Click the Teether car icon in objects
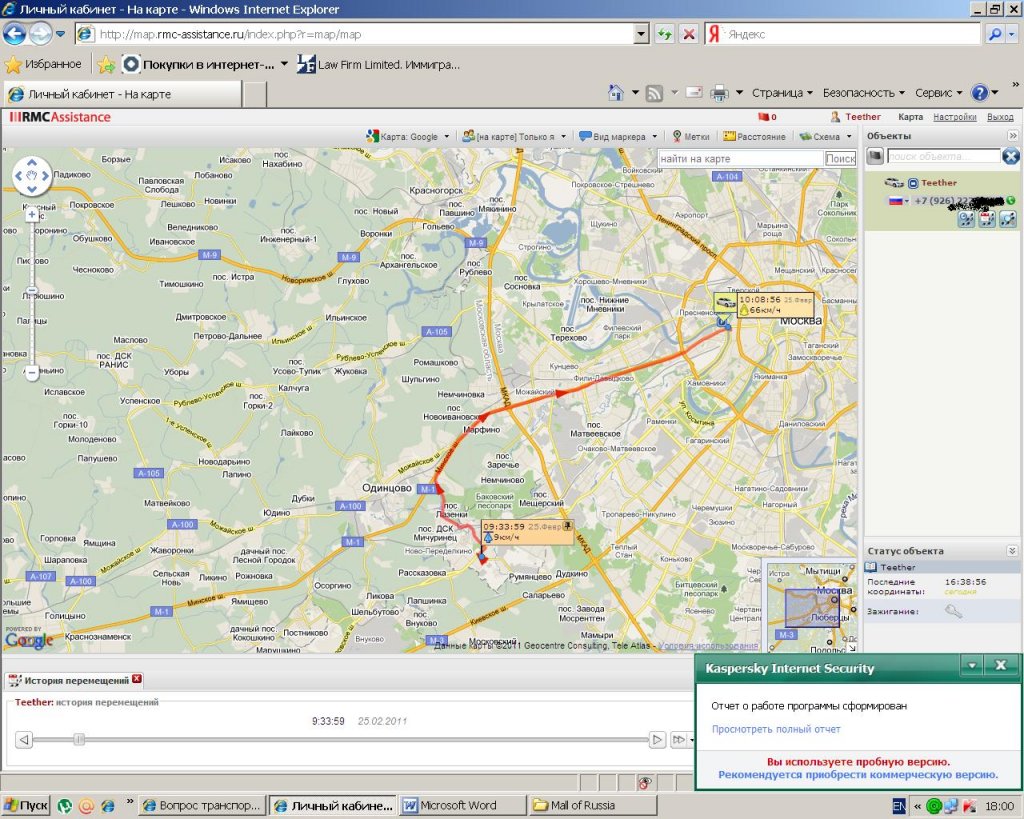This screenshot has height=819, width=1024. (893, 183)
